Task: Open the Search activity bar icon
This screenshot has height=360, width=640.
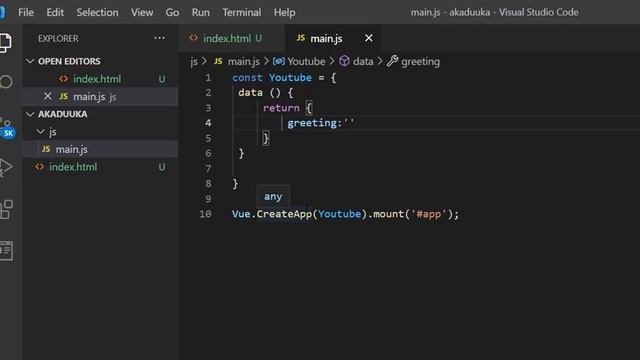Action: point(6,82)
